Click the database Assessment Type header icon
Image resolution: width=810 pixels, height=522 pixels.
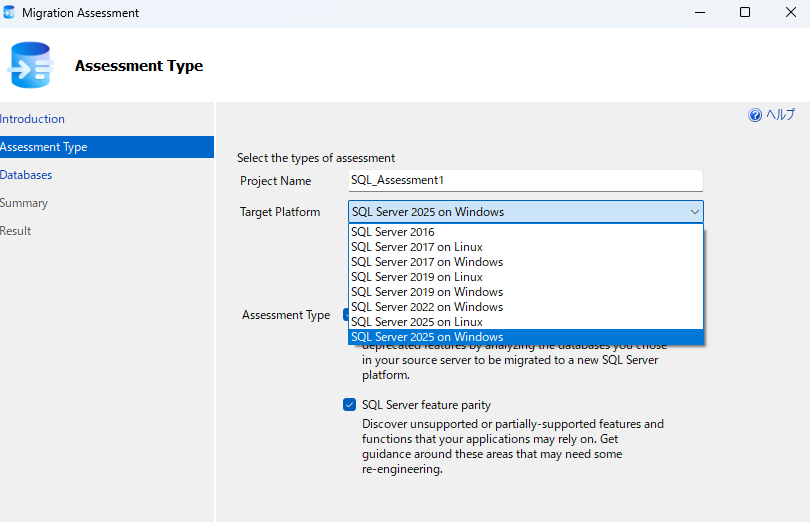[30, 66]
